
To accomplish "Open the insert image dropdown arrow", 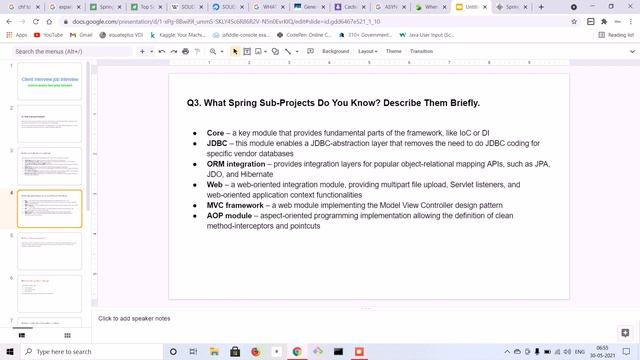I will click(x=265, y=51).
